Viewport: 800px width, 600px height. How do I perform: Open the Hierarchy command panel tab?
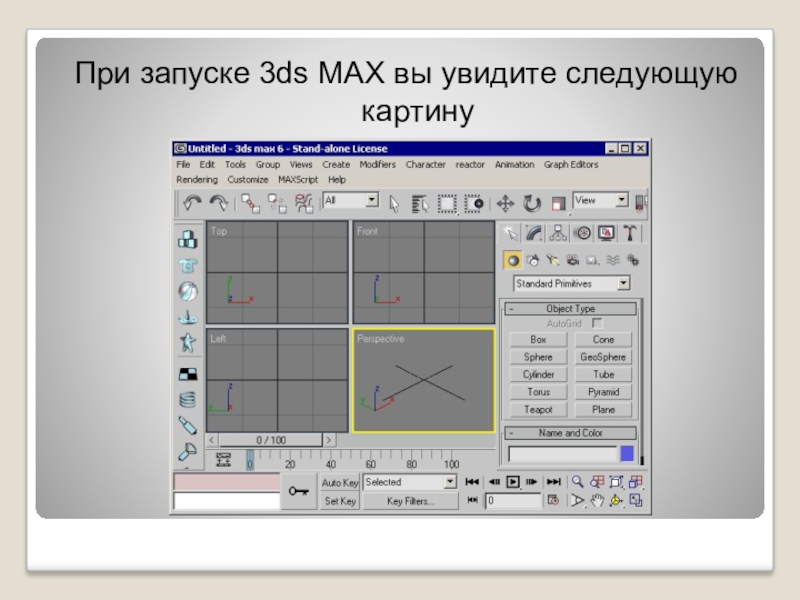(558, 233)
